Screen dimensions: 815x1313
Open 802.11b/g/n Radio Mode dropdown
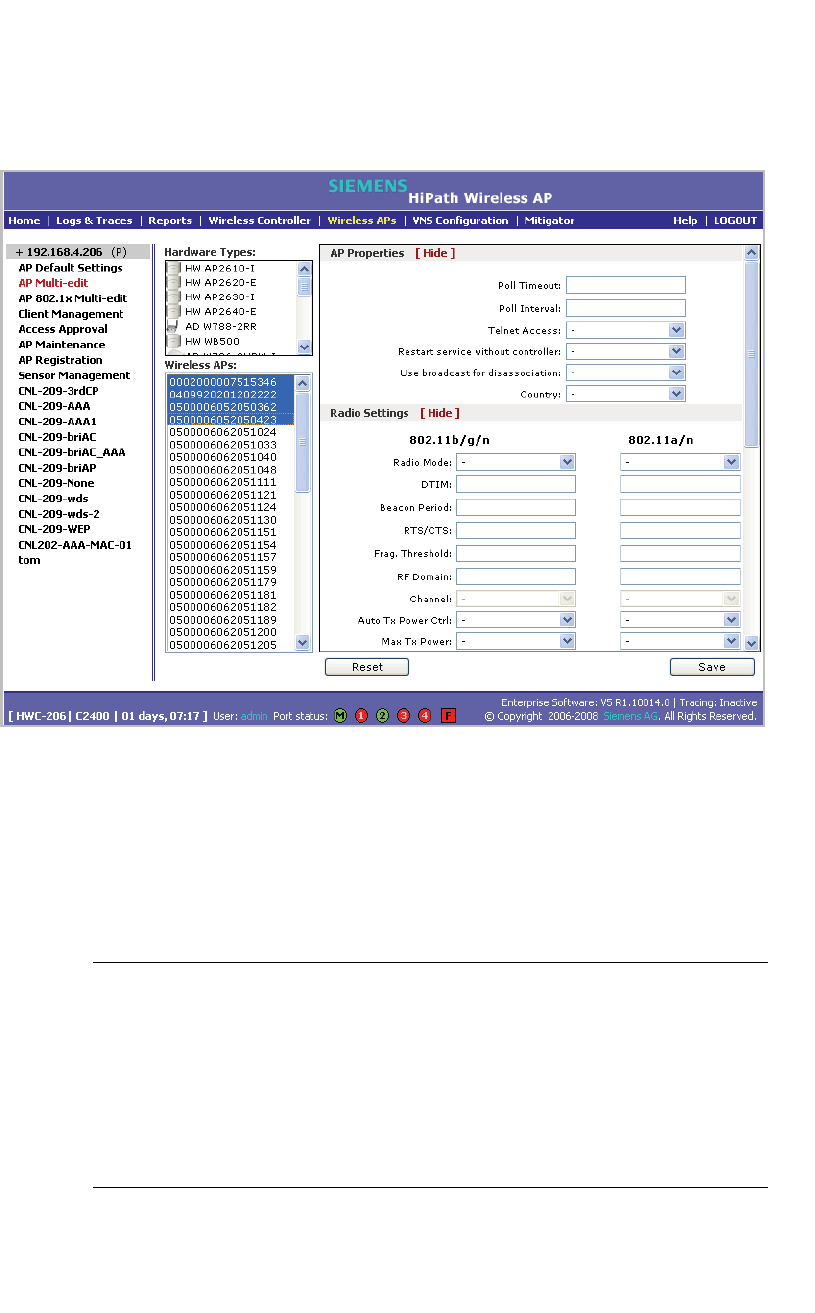[516, 462]
